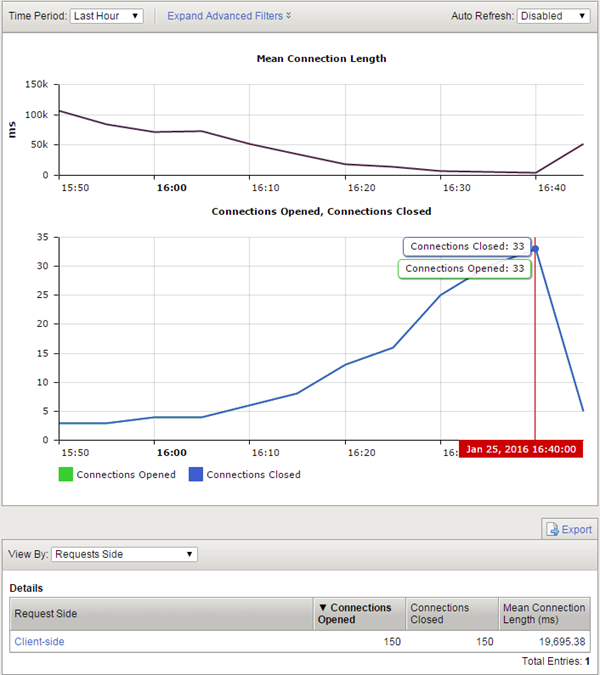Click the data point at 16:40 peak
Viewport: 600px width, 675px height.
(x=535, y=249)
